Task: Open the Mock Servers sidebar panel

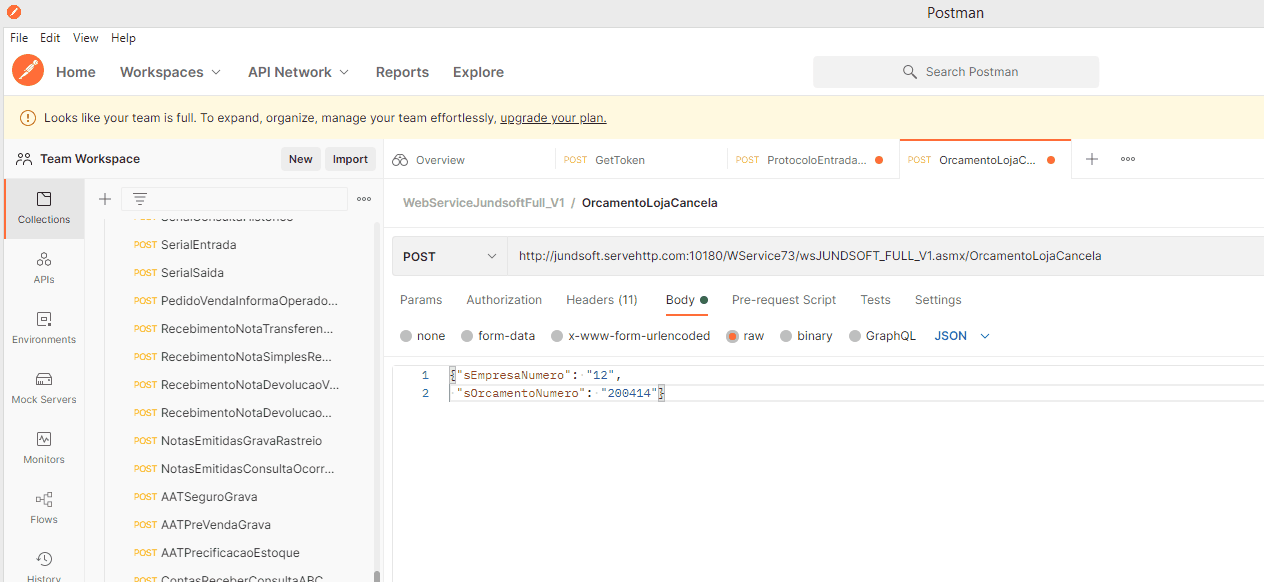Action: click(x=44, y=388)
